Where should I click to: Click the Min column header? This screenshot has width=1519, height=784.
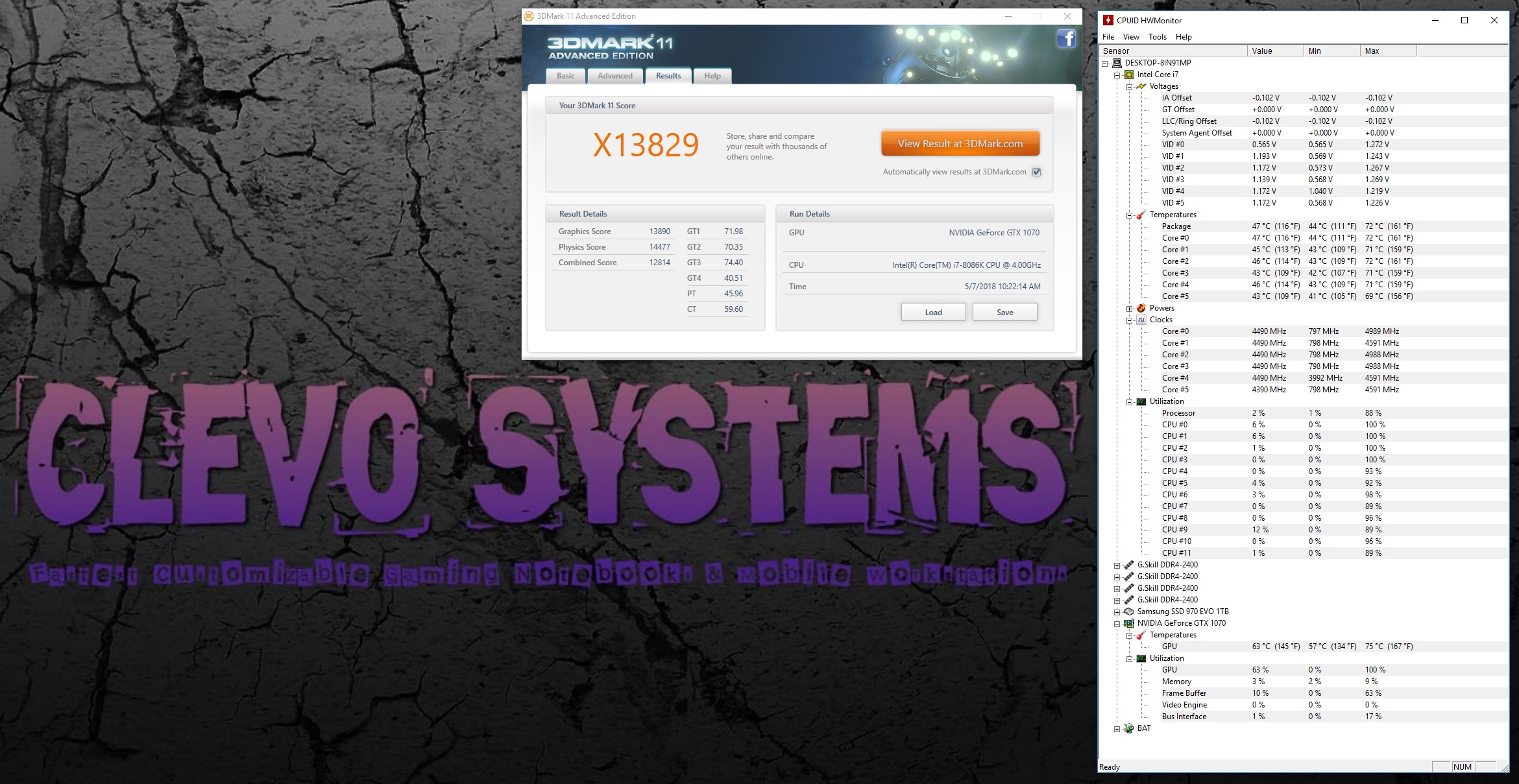coord(1331,51)
